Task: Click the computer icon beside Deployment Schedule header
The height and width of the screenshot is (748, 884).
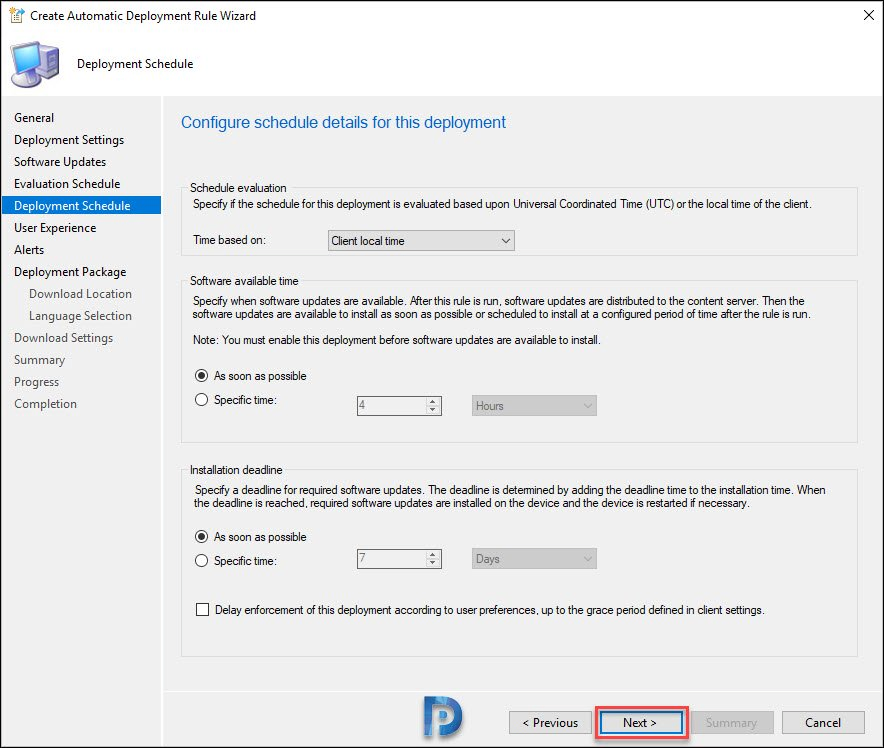Action: coord(35,64)
